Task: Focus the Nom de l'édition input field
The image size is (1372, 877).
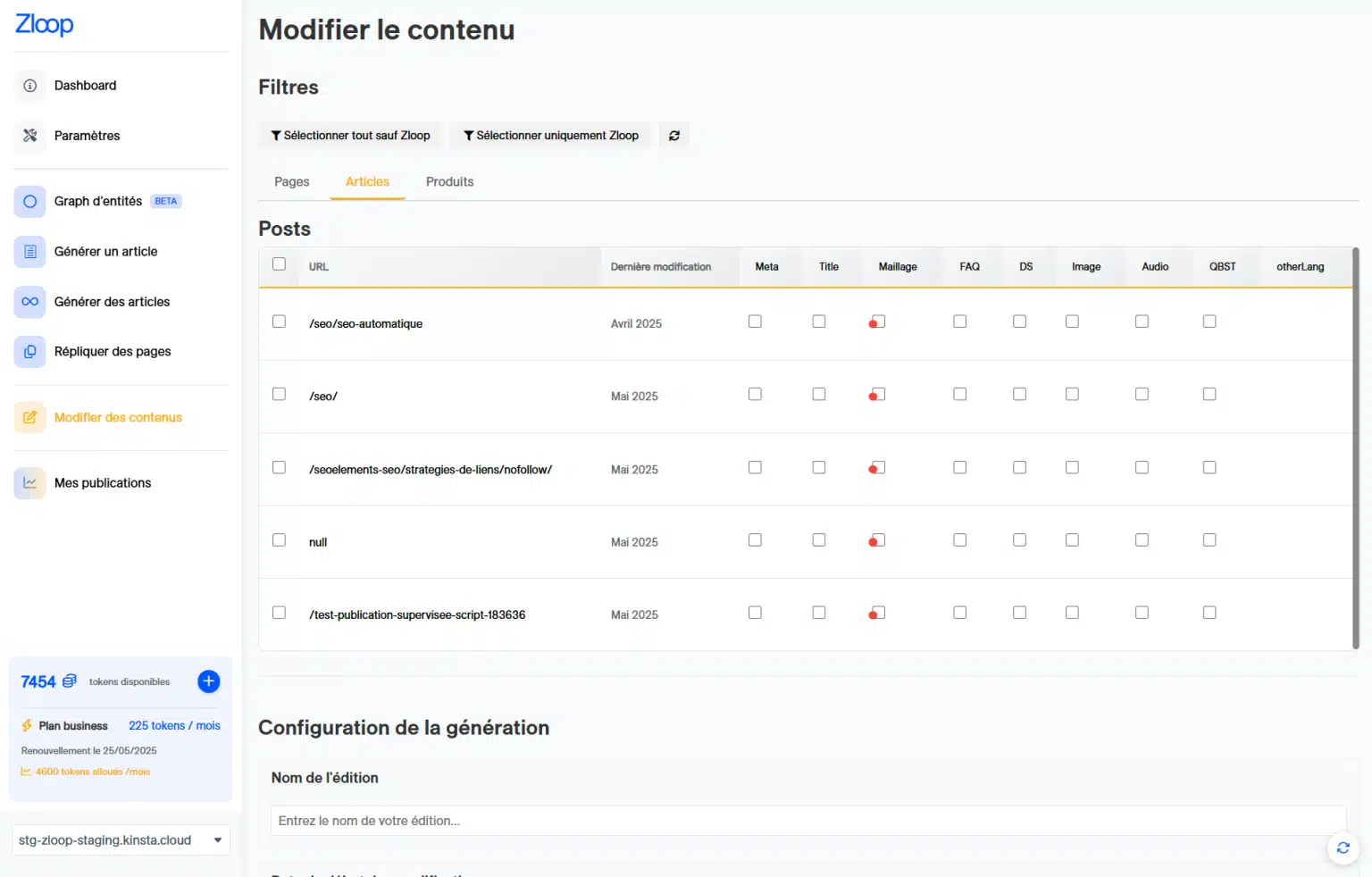Action: point(807,821)
